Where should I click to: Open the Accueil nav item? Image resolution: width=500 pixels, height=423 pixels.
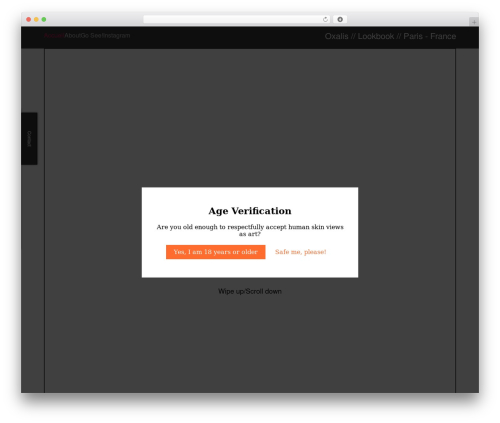pos(54,36)
